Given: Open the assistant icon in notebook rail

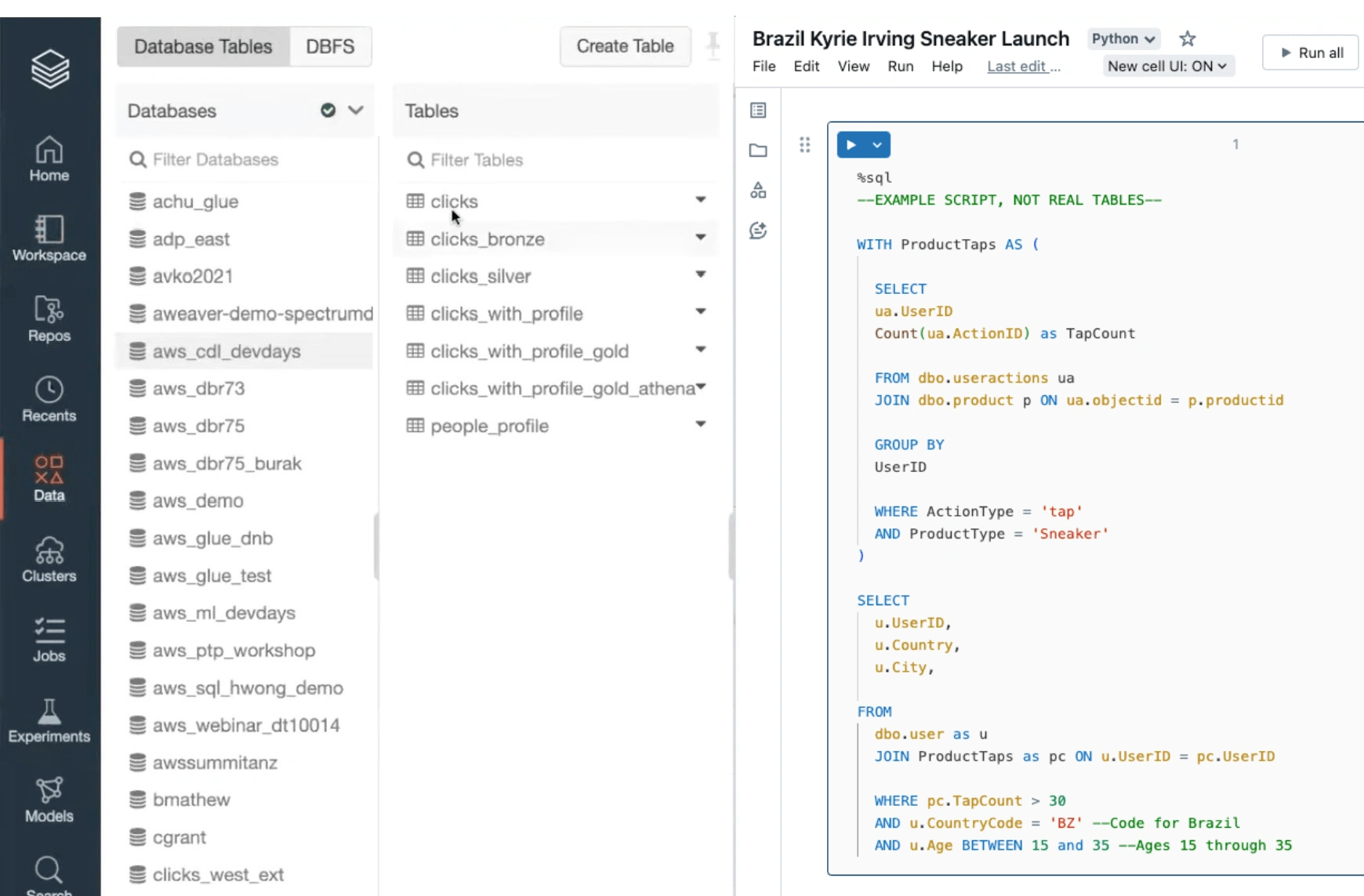Looking at the screenshot, I should point(758,230).
